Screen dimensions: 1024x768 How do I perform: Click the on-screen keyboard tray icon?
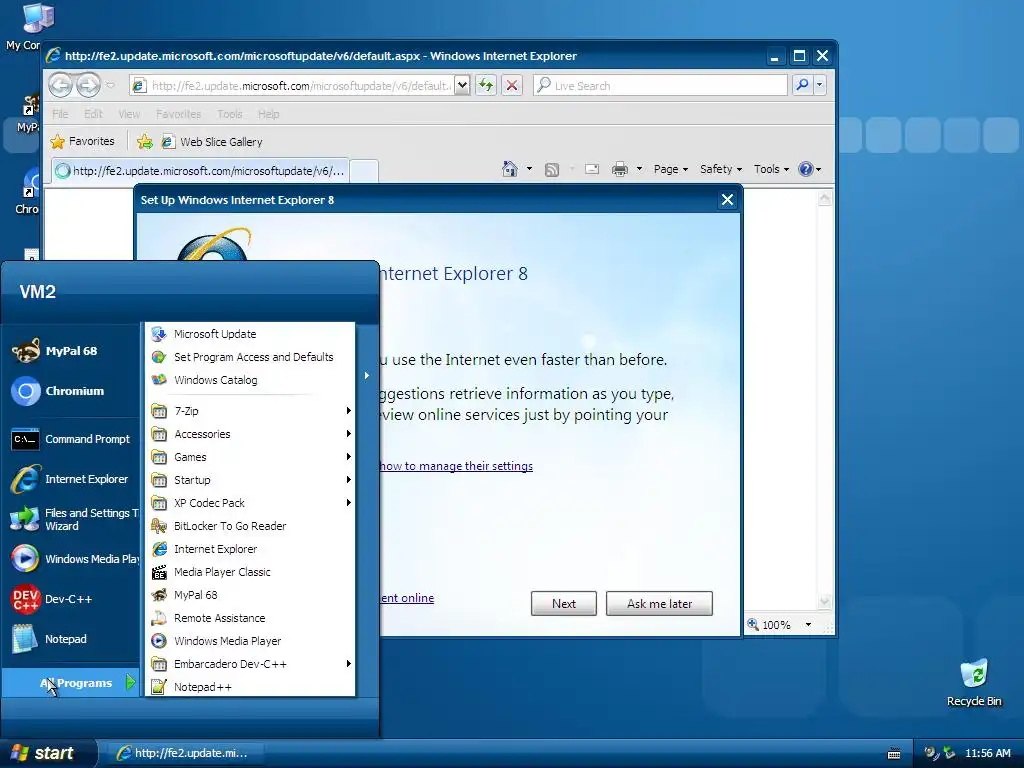pyautogui.click(x=894, y=754)
